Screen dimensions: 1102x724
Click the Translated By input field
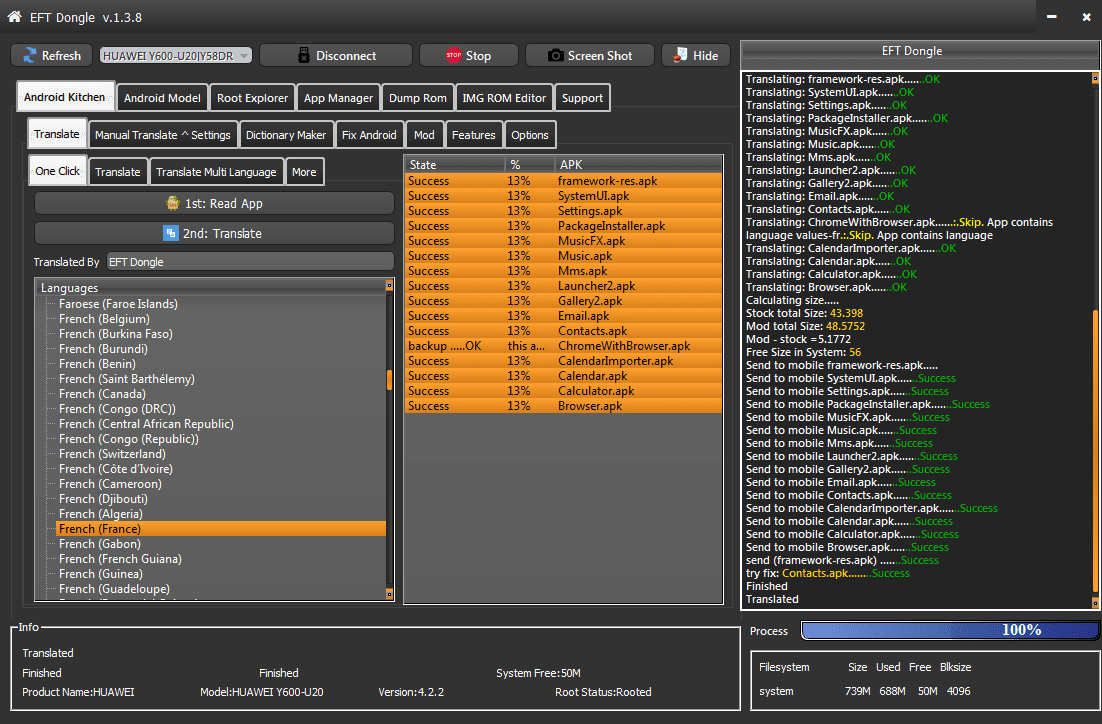pos(250,261)
